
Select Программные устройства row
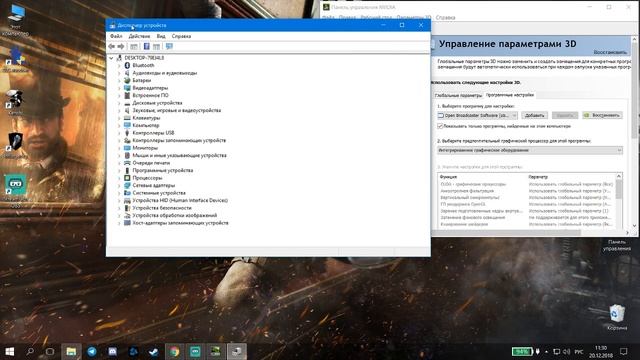click(162, 170)
